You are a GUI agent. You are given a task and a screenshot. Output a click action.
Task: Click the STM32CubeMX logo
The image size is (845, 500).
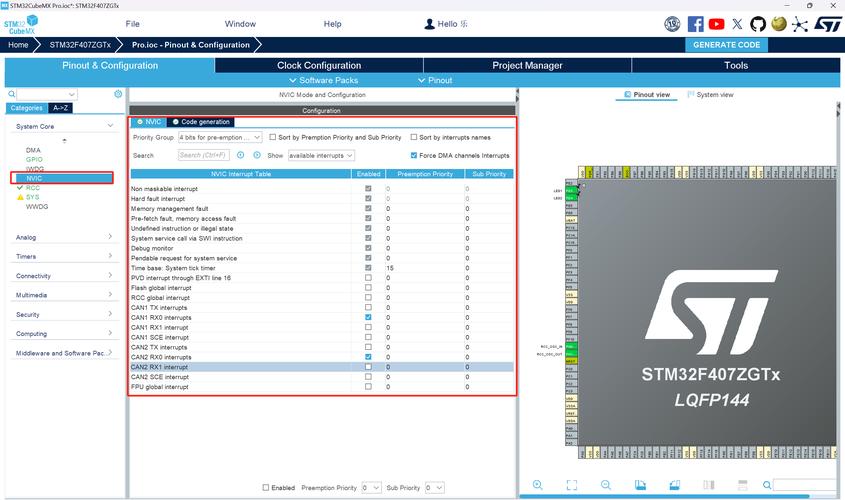click(21, 25)
